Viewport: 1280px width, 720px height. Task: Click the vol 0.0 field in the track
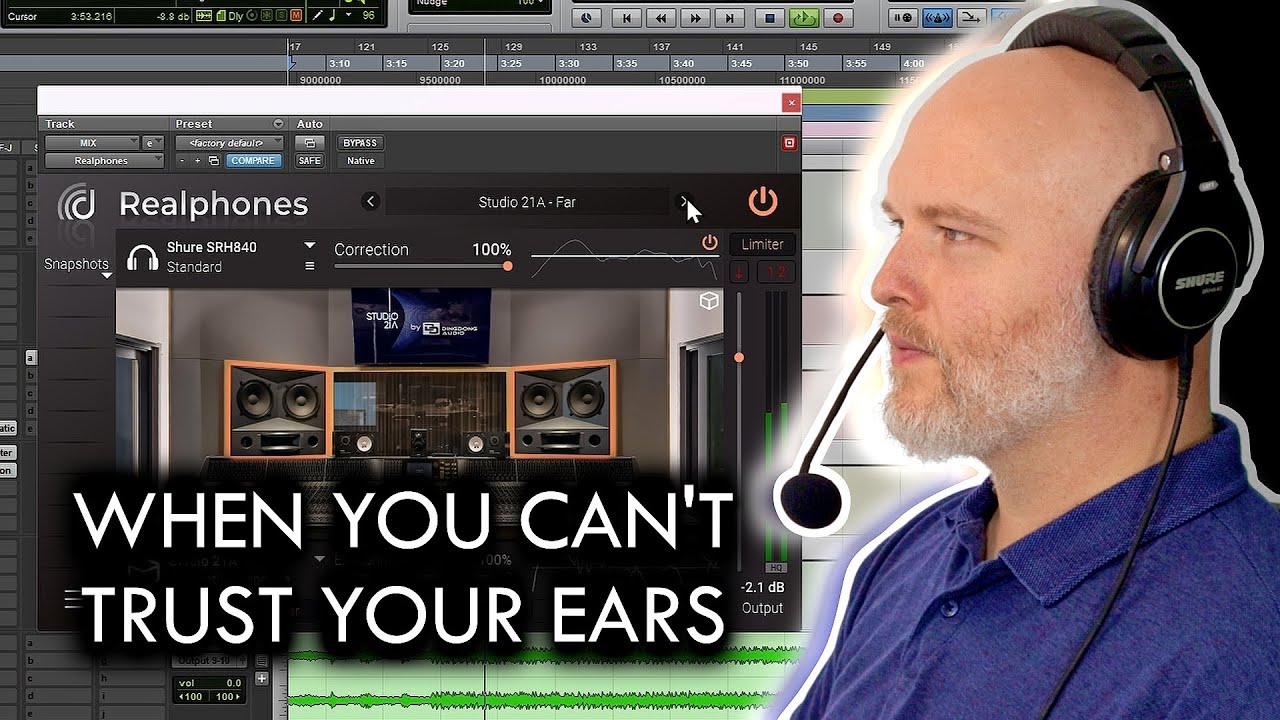click(208, 683)
